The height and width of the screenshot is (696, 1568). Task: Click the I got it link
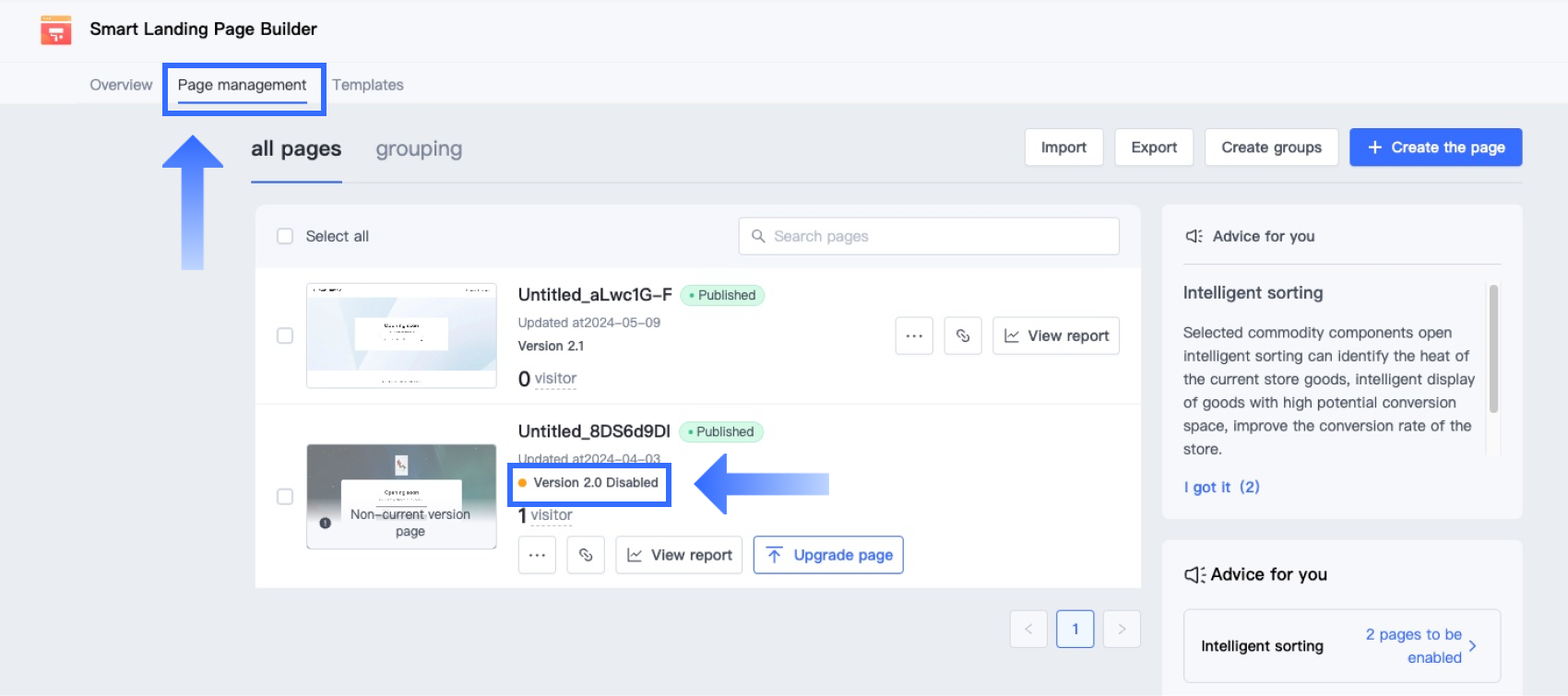[1221, 487]
